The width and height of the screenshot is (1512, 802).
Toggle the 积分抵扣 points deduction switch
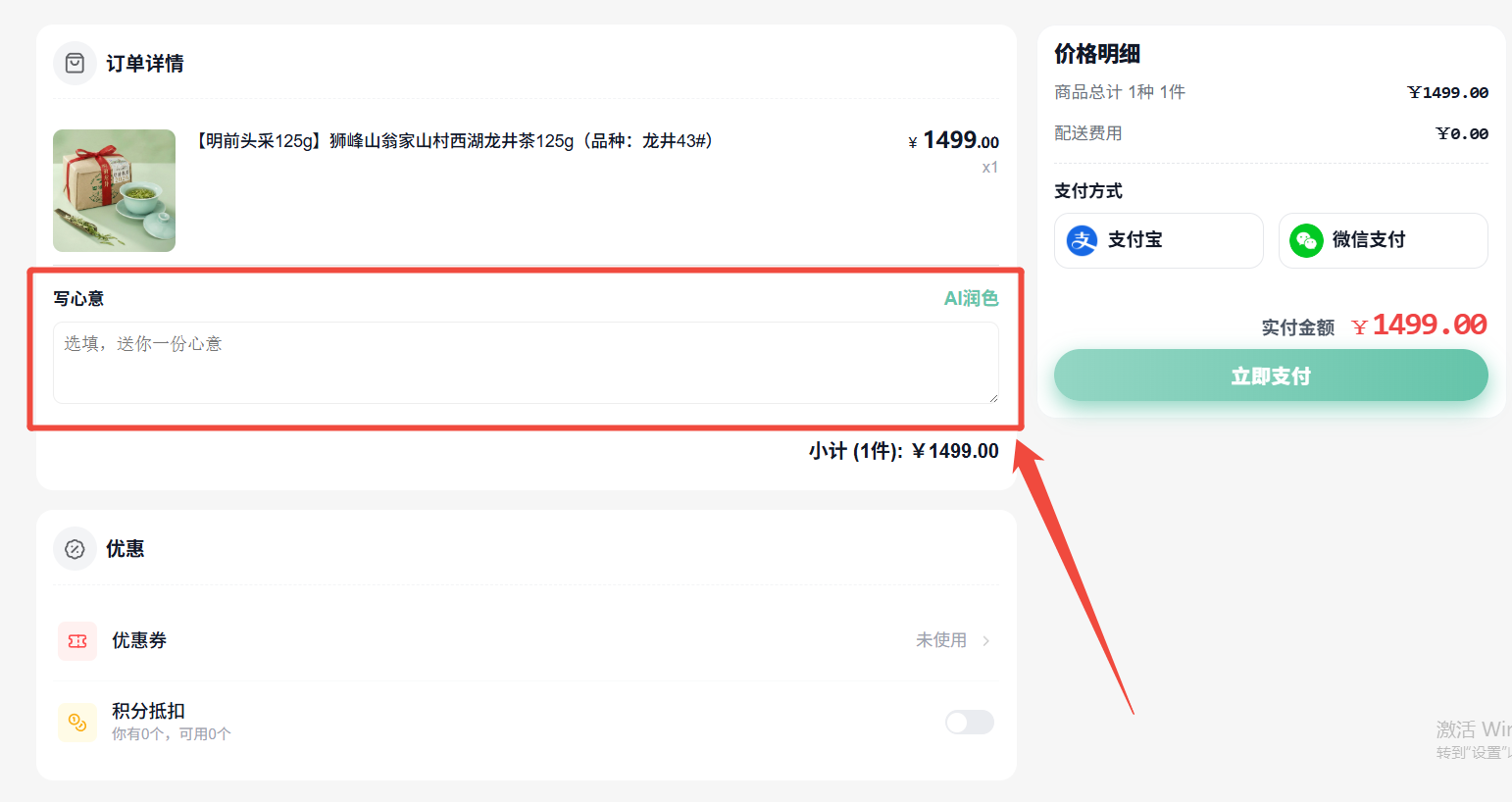click(x=969, y=723)
